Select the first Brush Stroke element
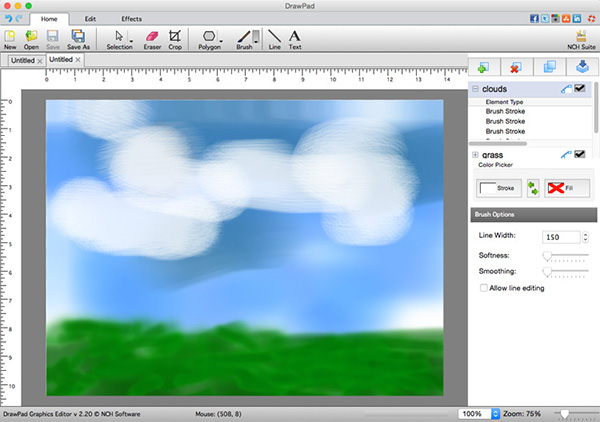This screenshot has height=422, width=600. 505,111
